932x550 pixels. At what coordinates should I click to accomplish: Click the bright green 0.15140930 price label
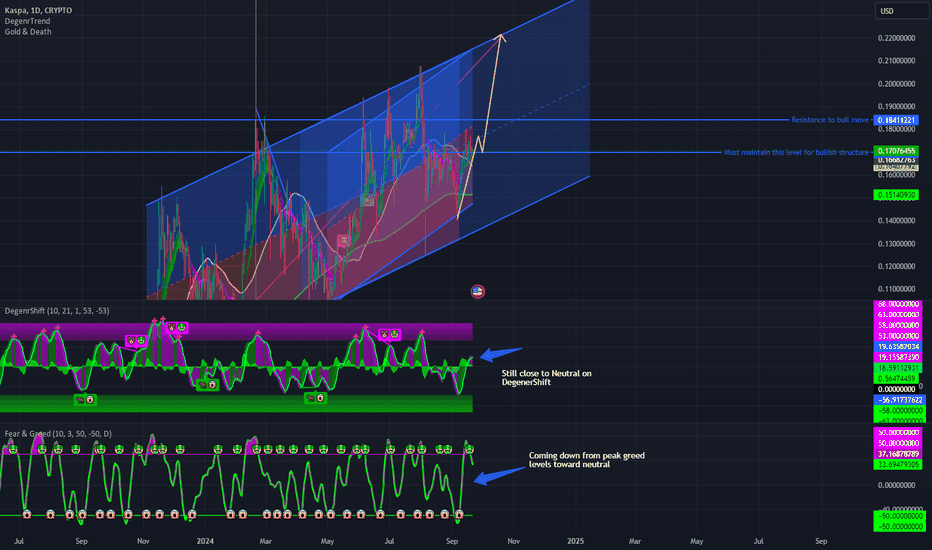pyautogui.click(x=896, y=195)
